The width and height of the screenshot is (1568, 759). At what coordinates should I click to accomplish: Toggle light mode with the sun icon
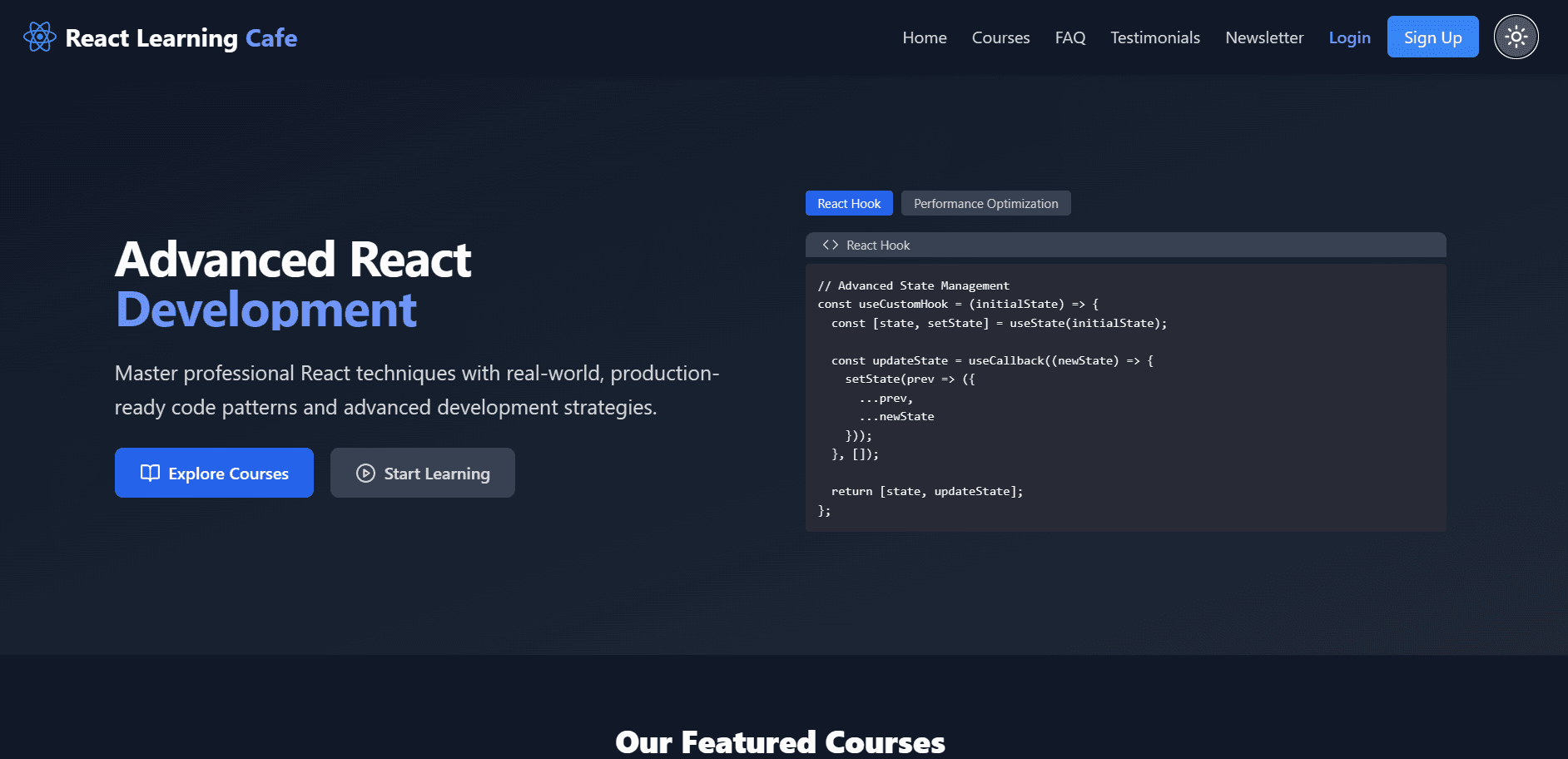point(1516,37)
